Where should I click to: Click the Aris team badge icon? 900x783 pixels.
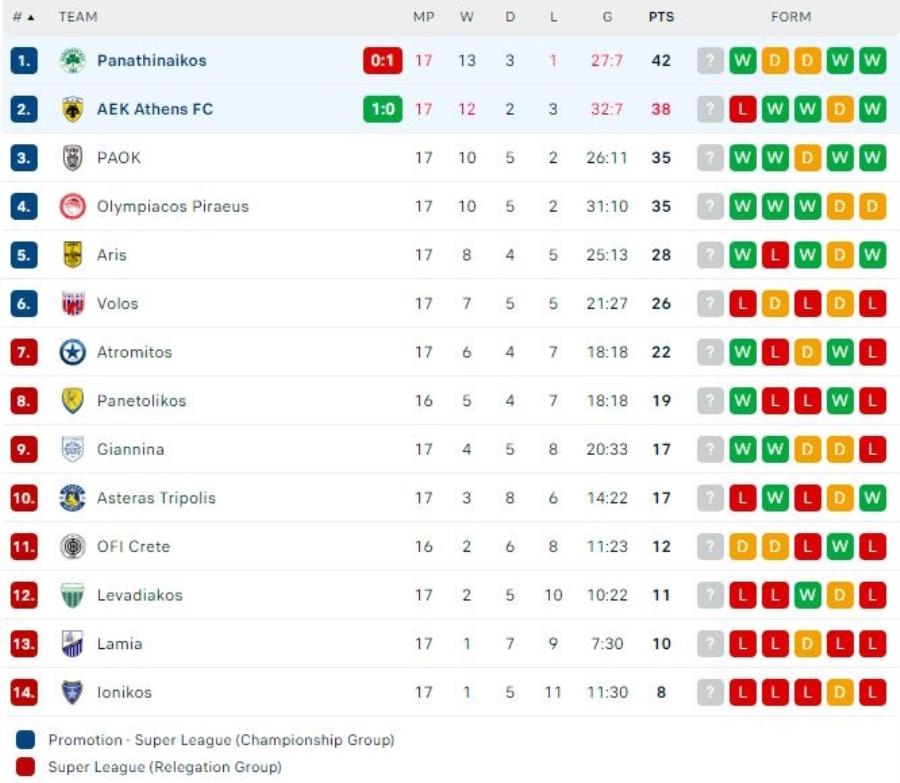(x=72, y=255)
